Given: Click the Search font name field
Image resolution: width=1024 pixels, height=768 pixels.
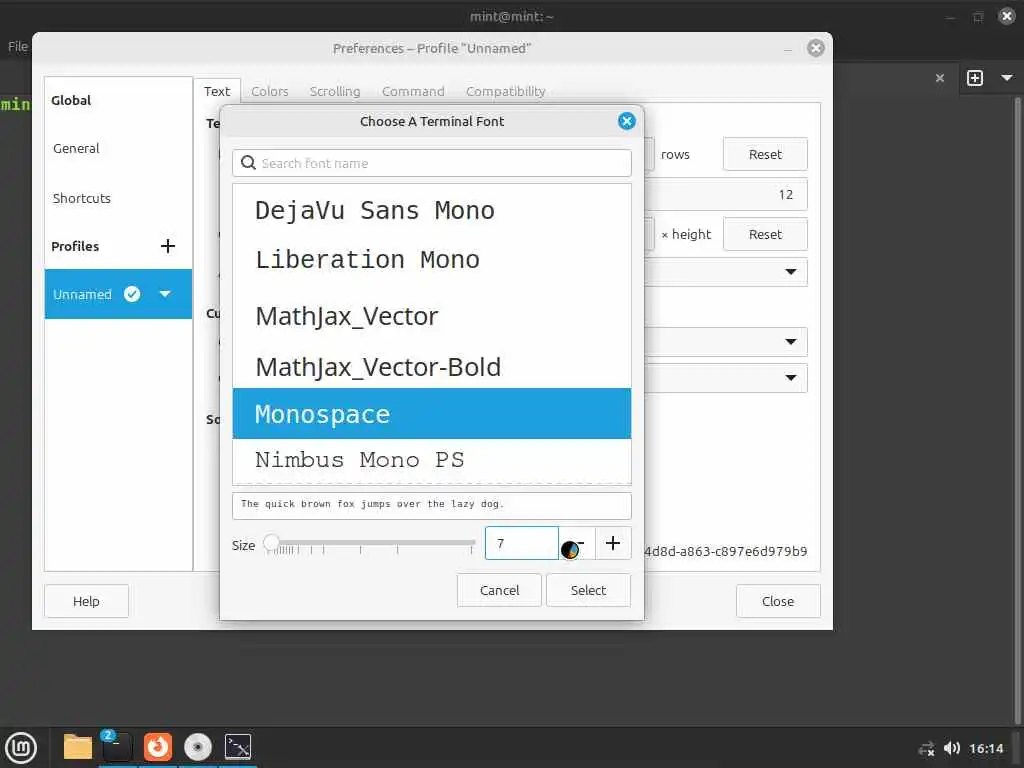Looking at the screenshot, I should click(432, 163).
